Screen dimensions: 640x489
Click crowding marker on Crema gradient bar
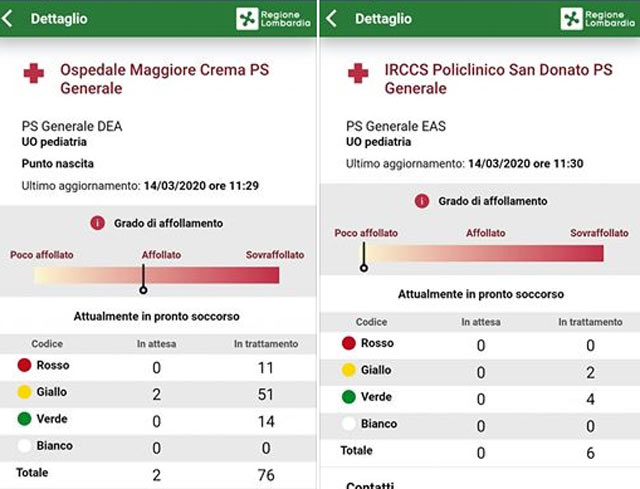(143, 290)
